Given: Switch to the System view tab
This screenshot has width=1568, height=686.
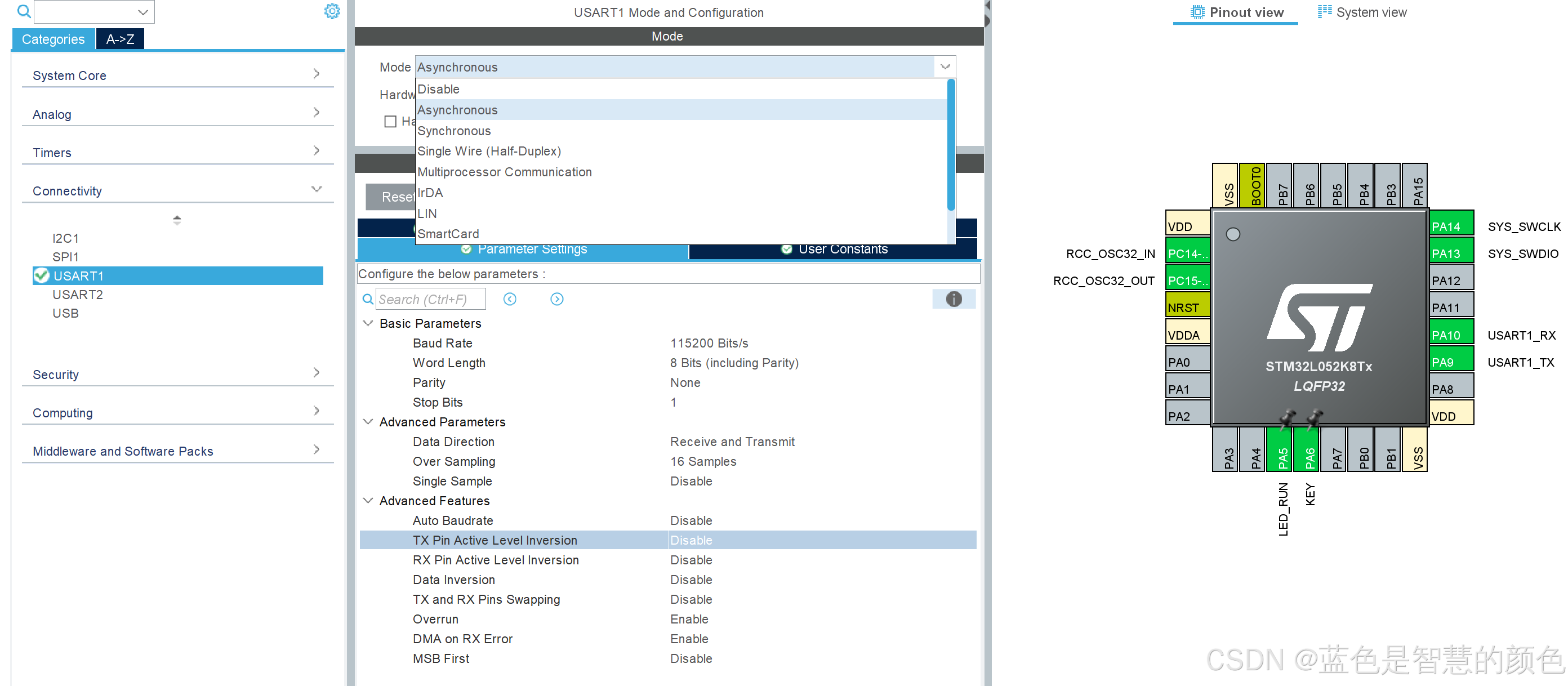Looking at the screenshot, I should (x=1362, y=12).
